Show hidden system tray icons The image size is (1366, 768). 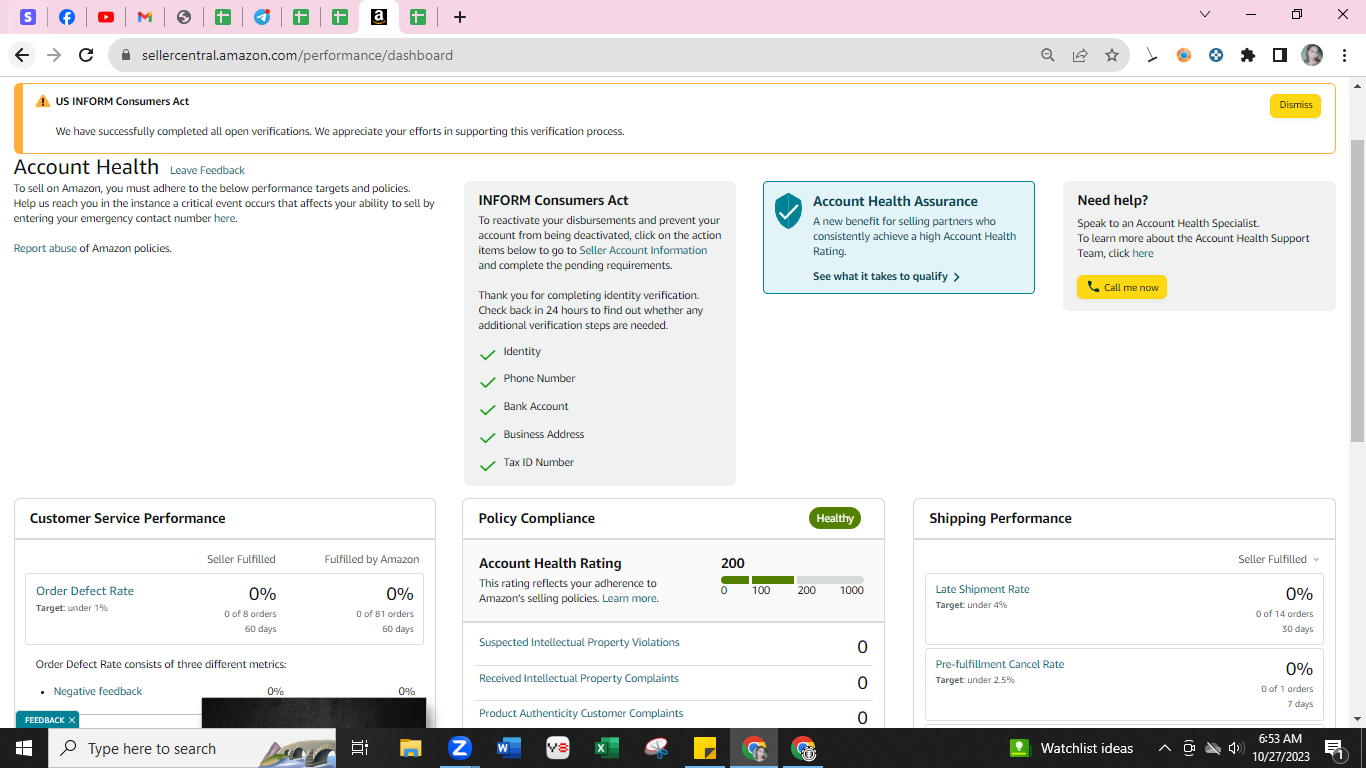click(1165, 748)
